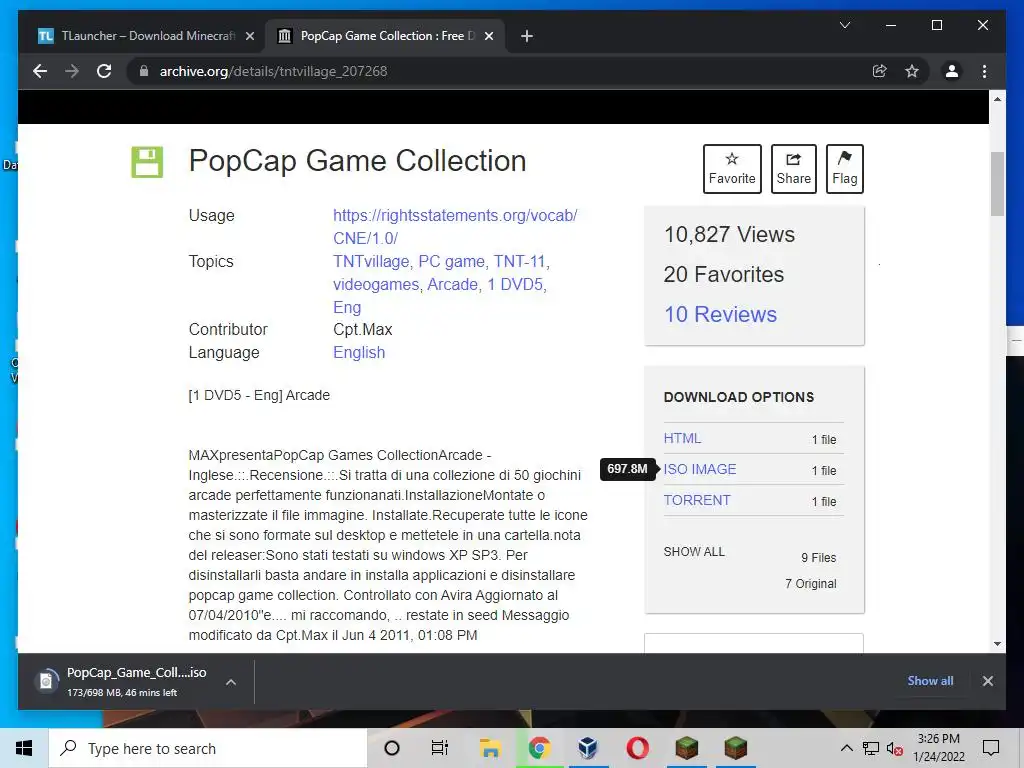Select the PopCap Game Collection tab
The height and width of the screenshot is (768, 1024).
click(x=385, y=36)
